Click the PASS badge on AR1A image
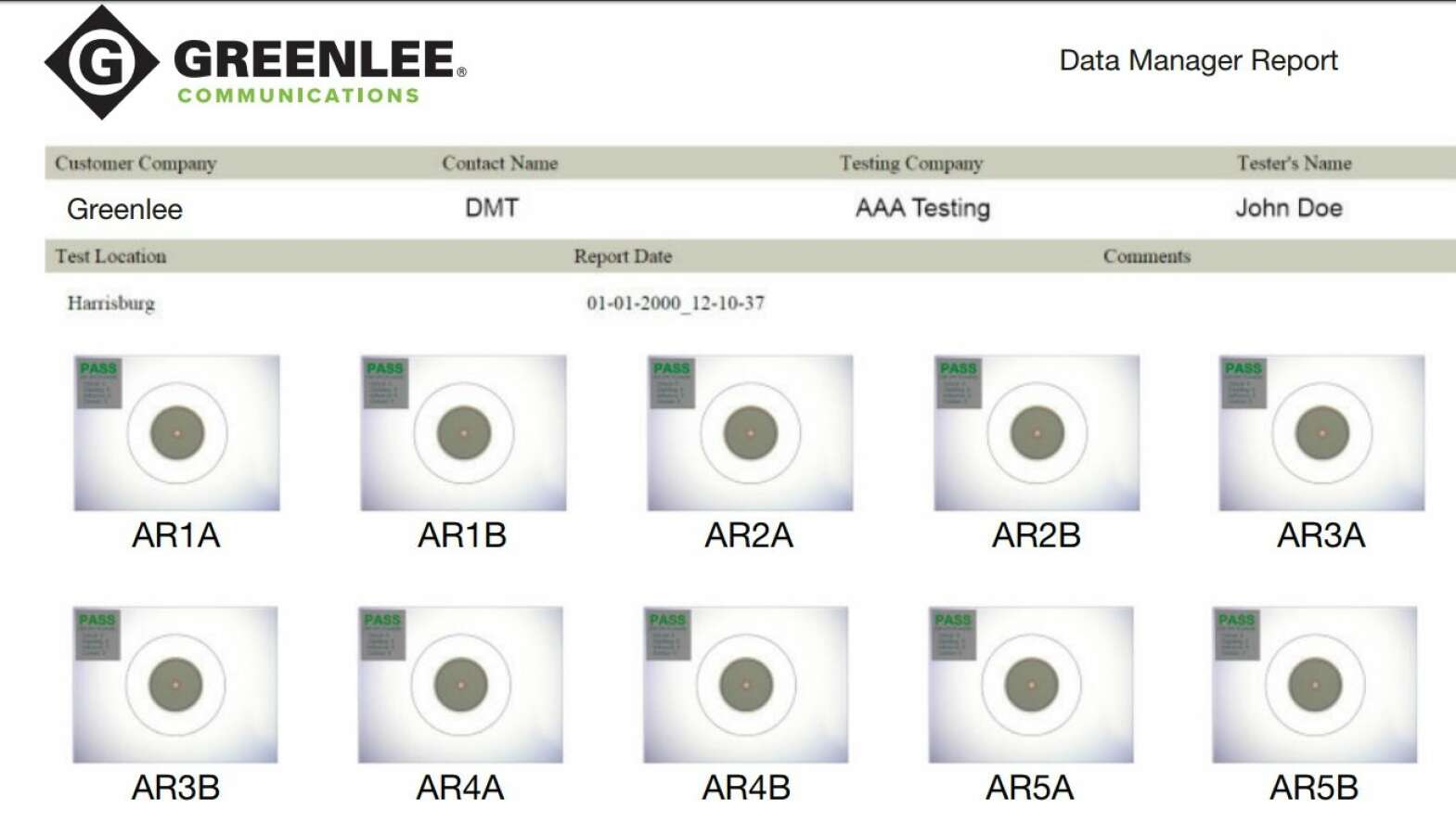Screen dimensions: 1456x835 [x=98, y=368]
